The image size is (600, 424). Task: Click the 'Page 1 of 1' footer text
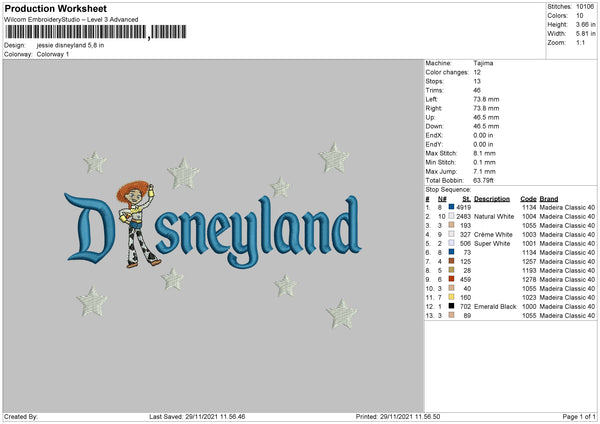point(579,416)
